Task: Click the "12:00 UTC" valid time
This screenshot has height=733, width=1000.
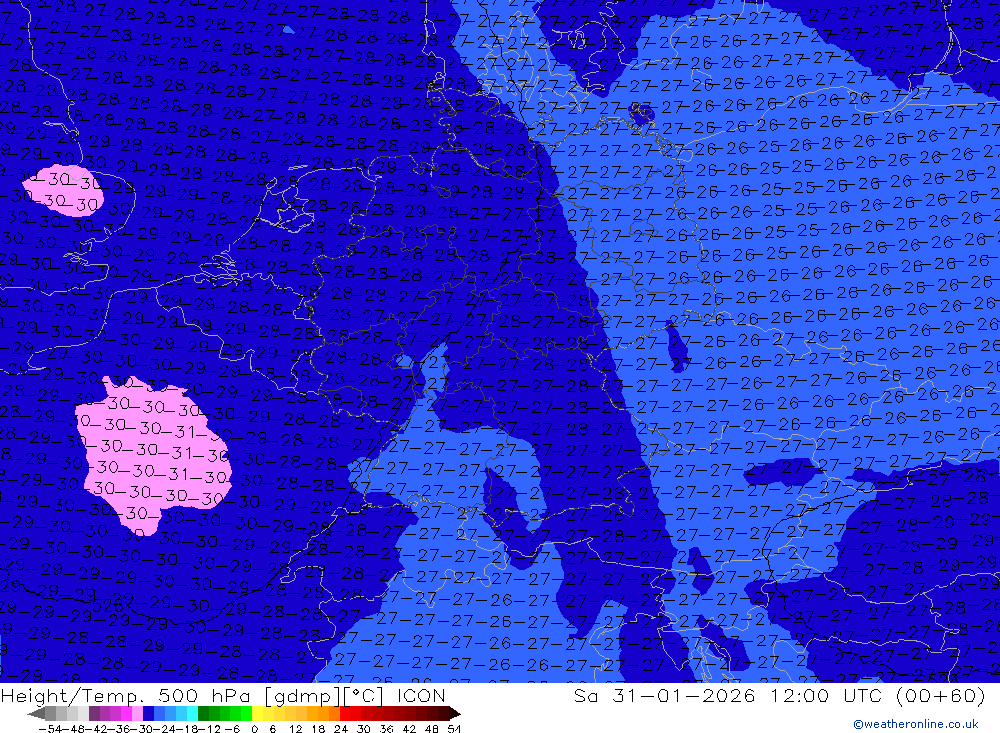Action: [x=827, y=695]
